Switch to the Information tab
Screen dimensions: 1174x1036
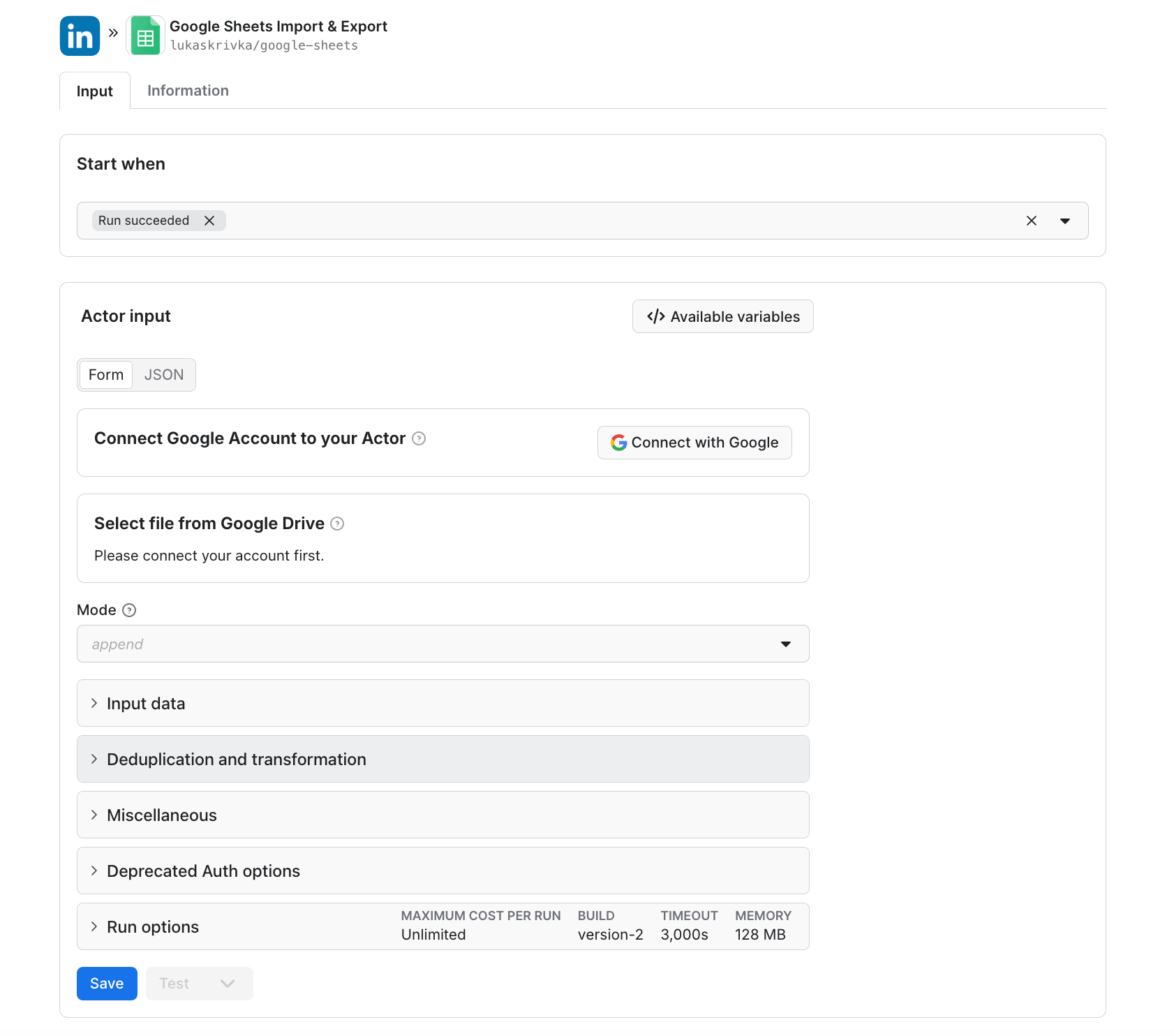pos(188,91)
